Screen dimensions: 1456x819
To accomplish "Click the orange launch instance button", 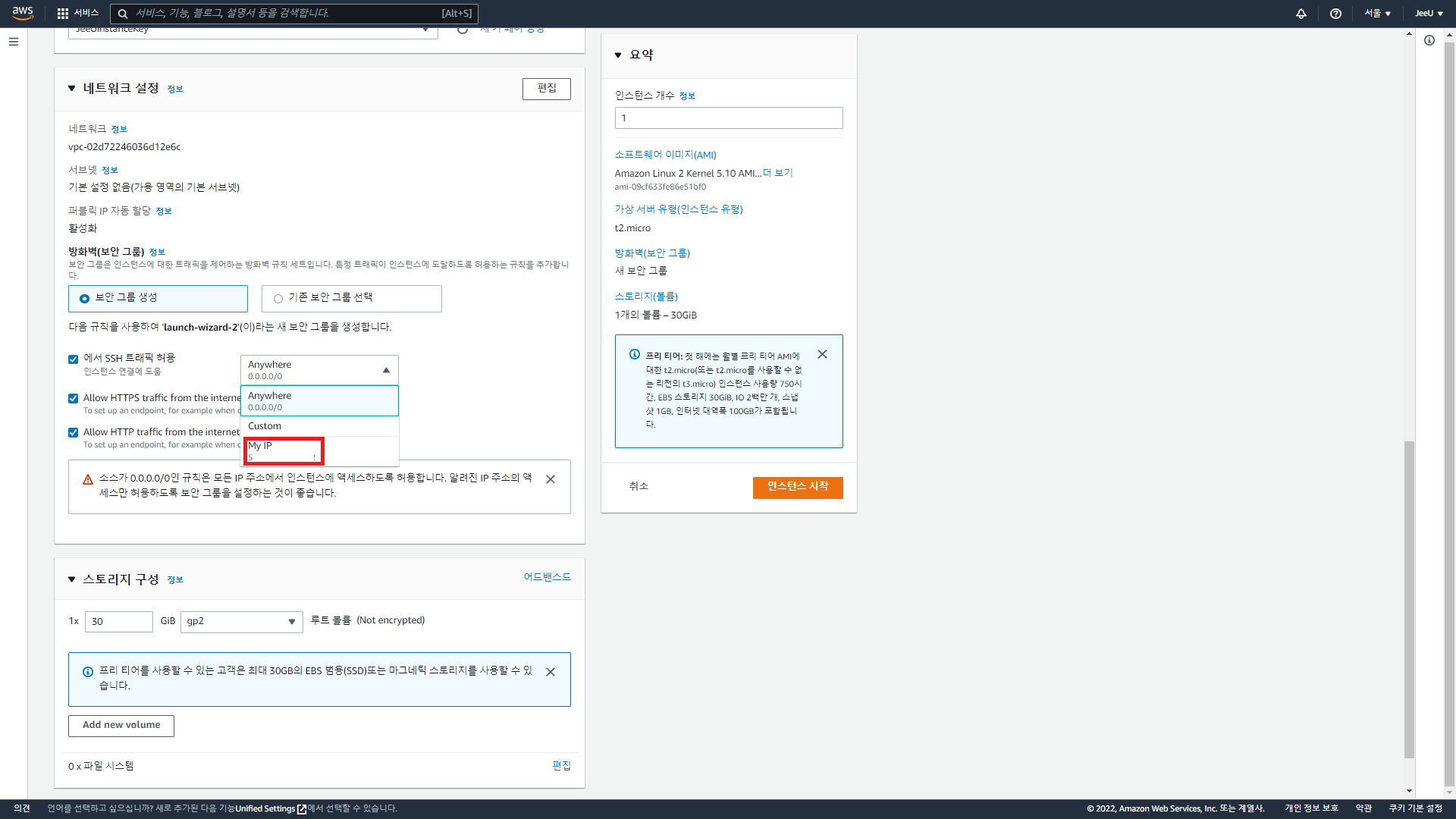I will click(797, 487).
